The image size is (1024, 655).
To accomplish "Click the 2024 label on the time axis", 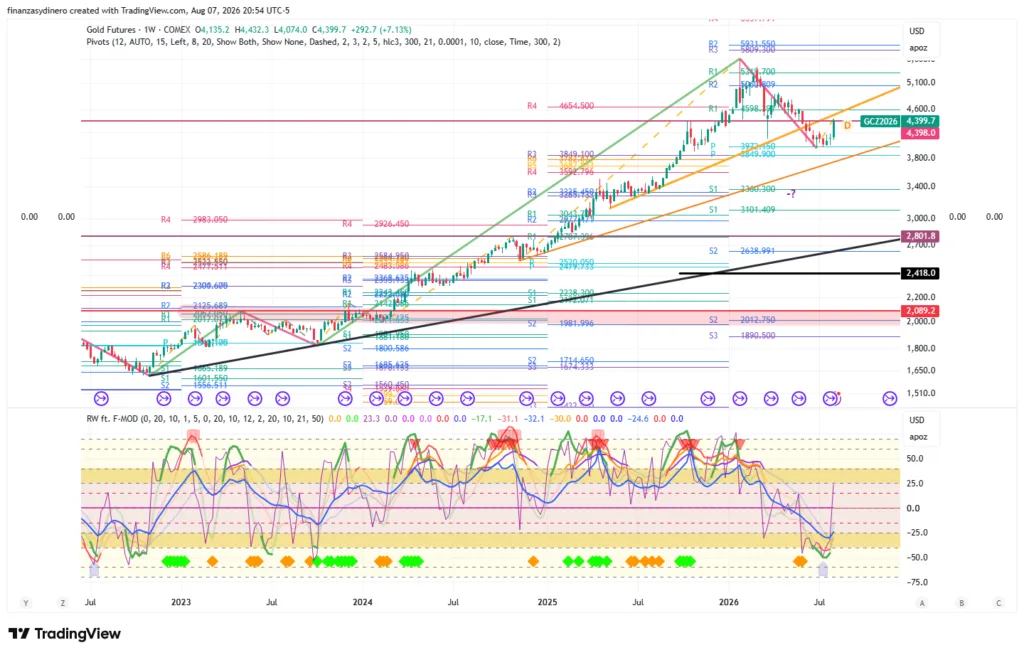I will [362, 602].
